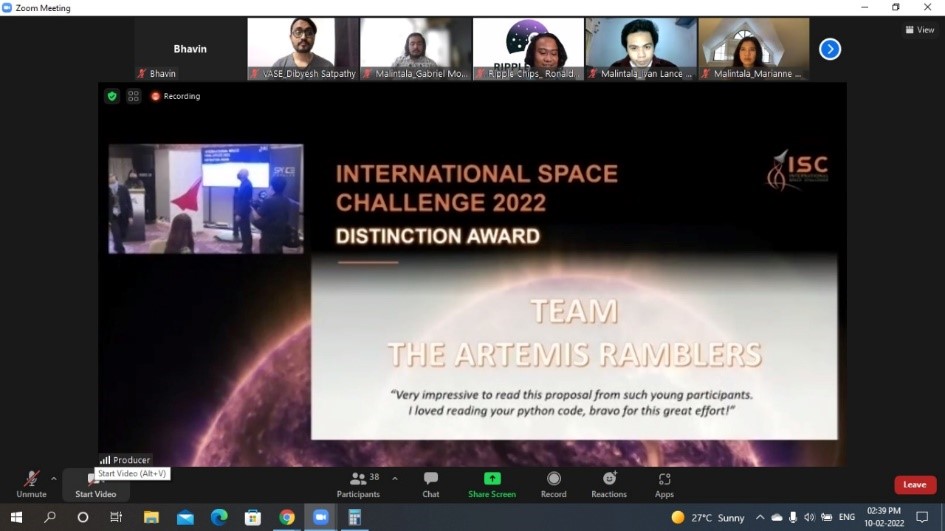The width and height of the screenshot is (945, 531).
Task: Click the Zoom icon on taskbar
Action: point(321,517)
